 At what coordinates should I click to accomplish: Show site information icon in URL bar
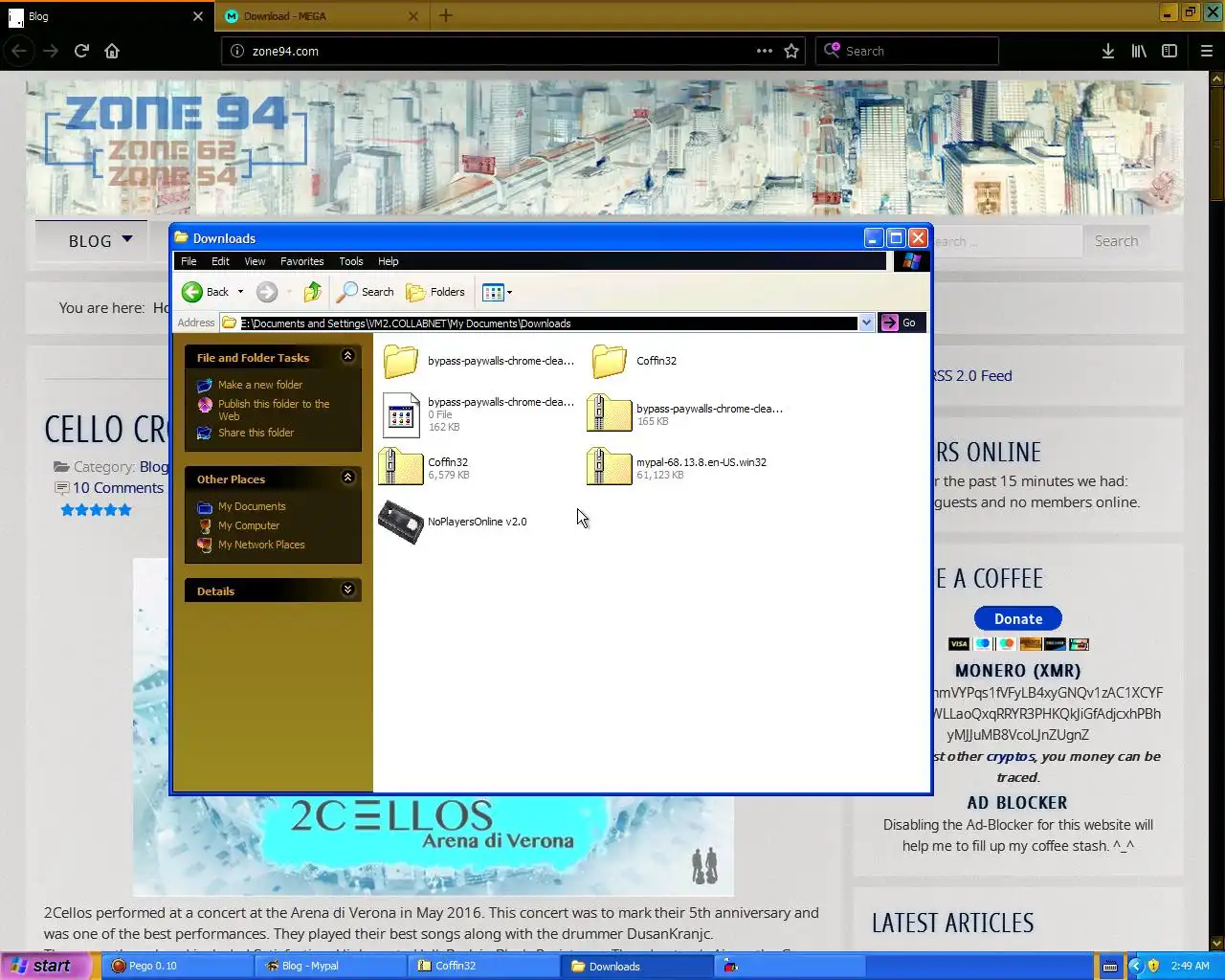pyautogui.click(x=237, y=51)
